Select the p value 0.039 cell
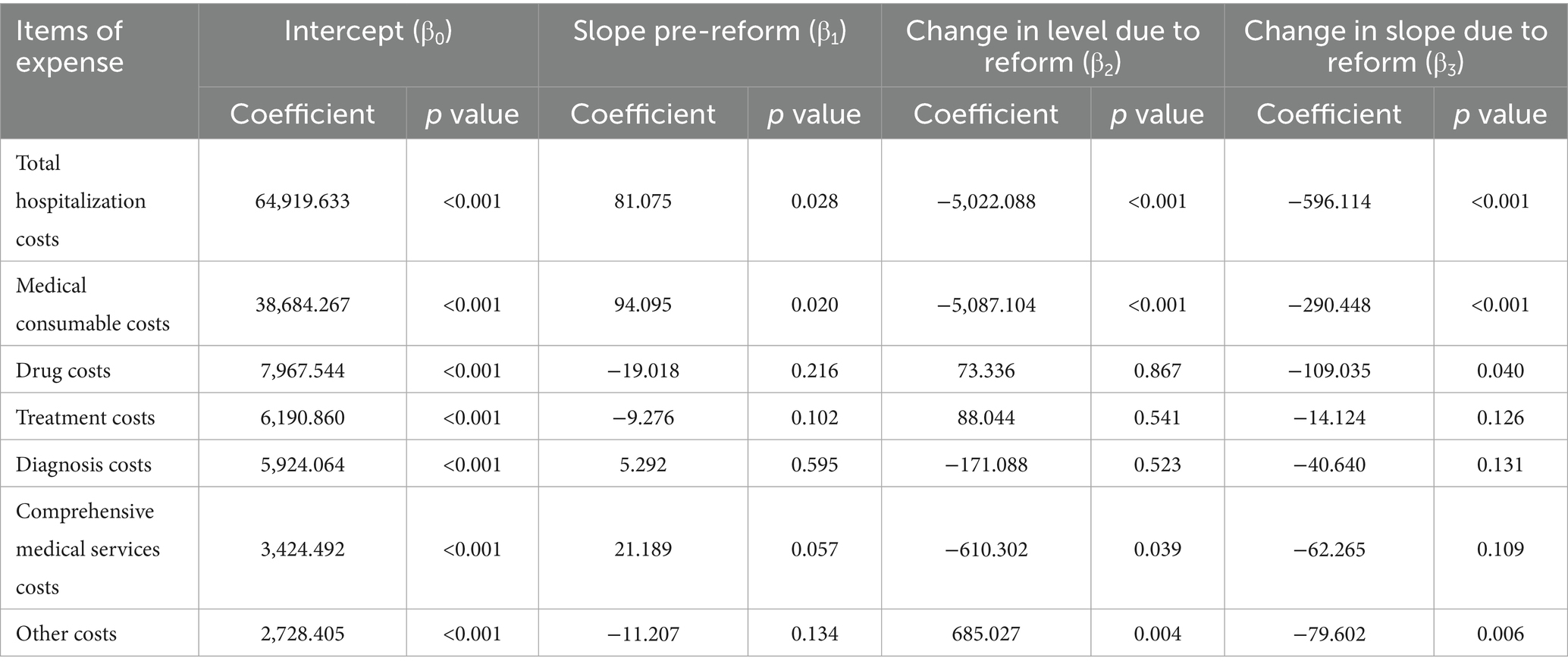 coord(1157,549)
